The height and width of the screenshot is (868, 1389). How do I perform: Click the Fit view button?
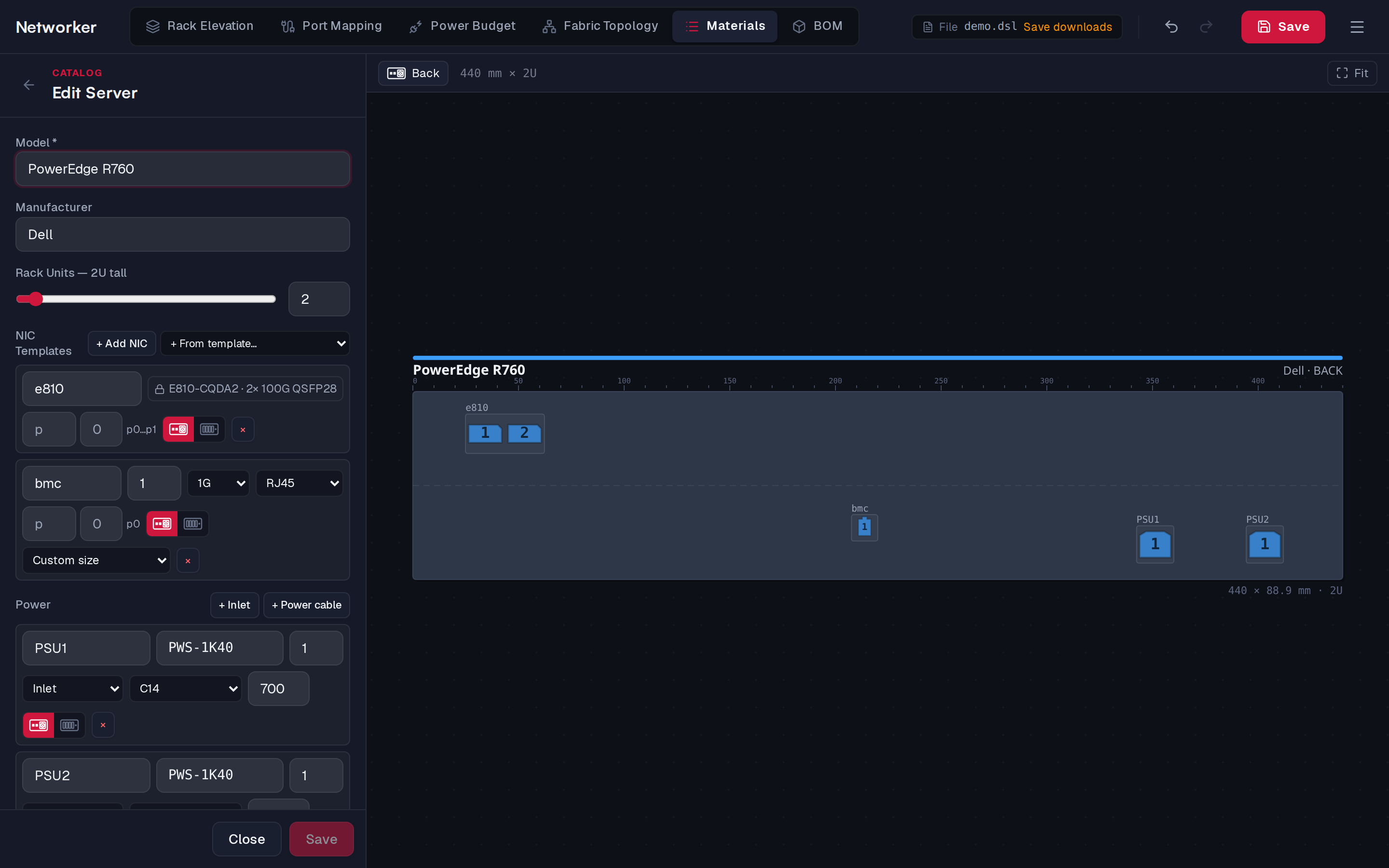click(x=1352, y=73)
